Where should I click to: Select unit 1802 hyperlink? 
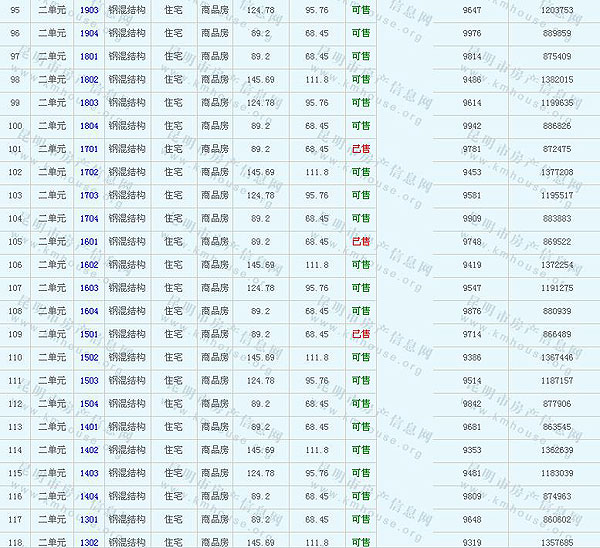88,79
